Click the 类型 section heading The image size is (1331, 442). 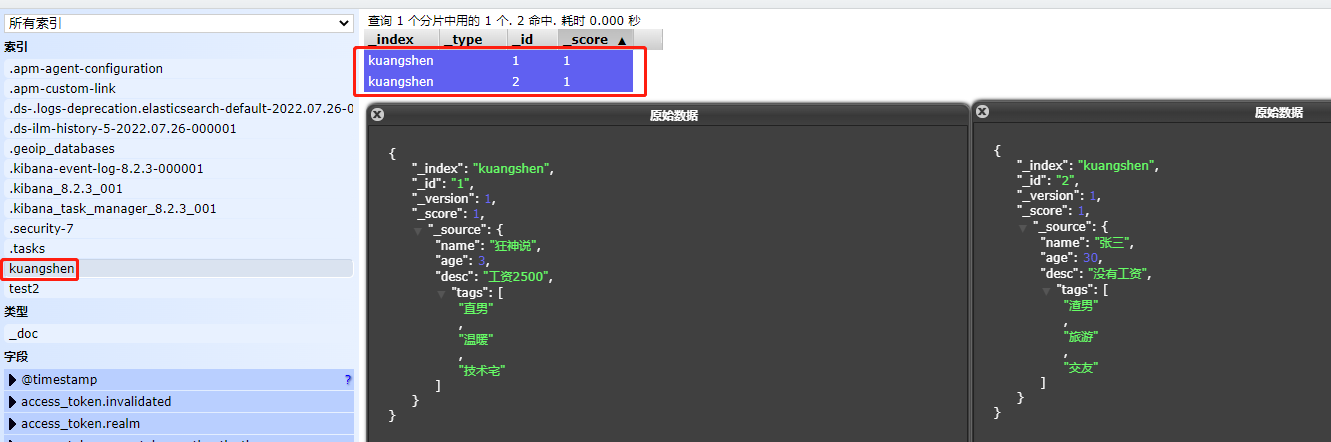coord(16,312)
